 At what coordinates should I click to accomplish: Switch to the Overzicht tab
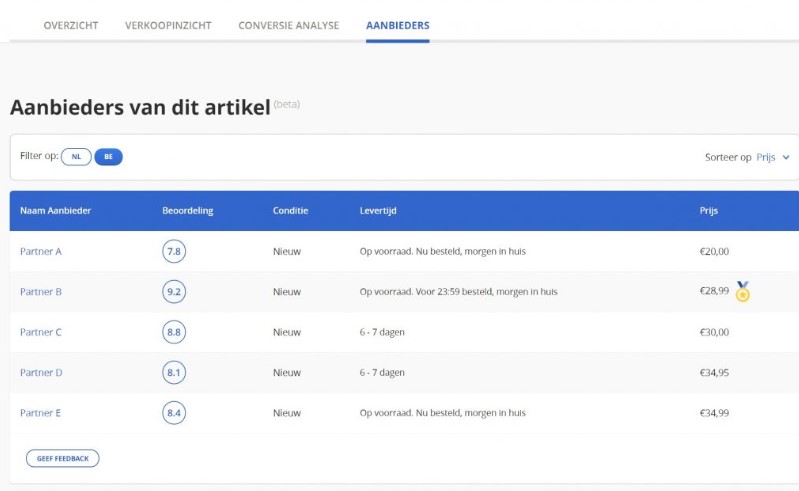71,25
